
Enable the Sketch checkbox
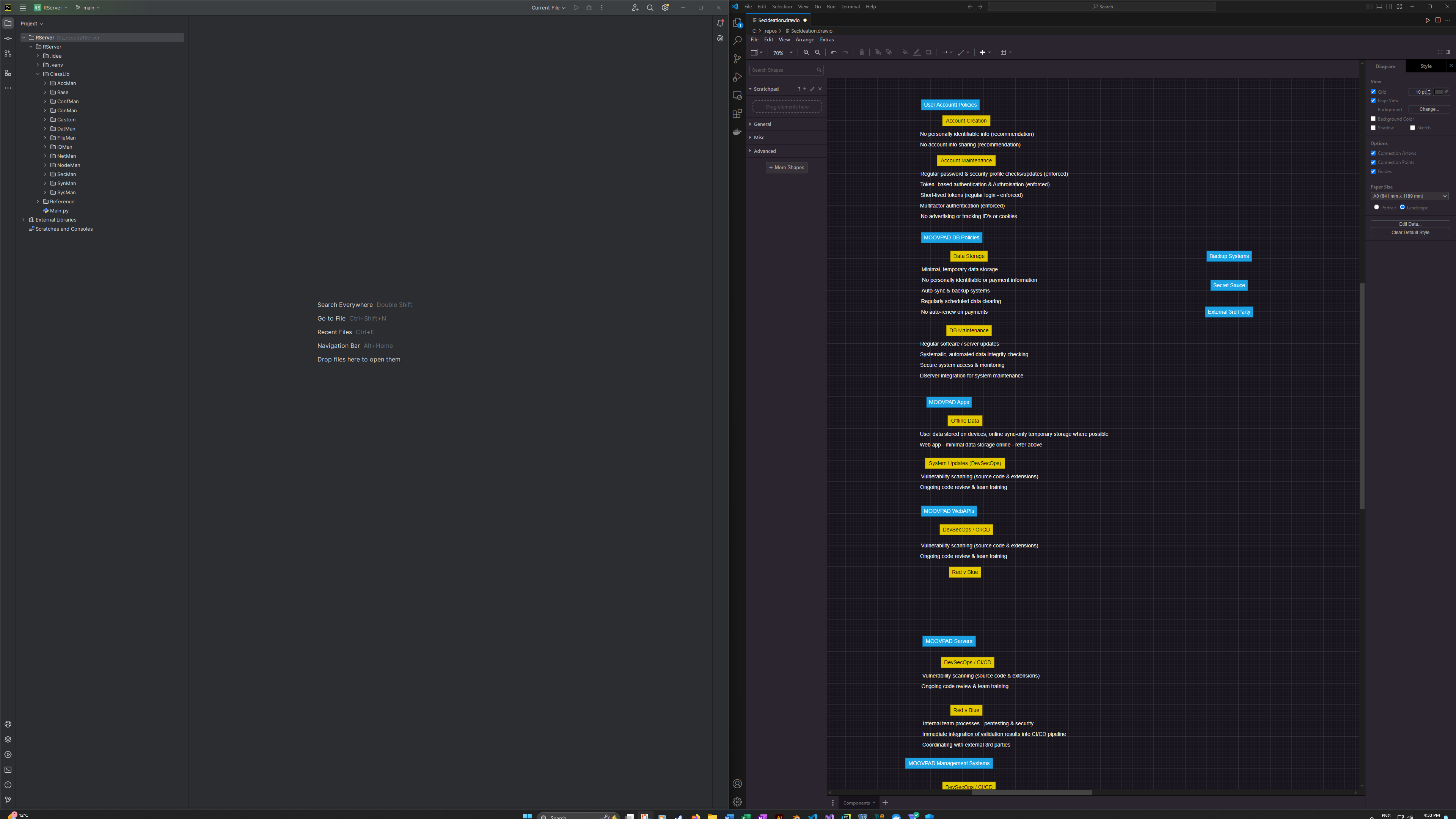[1412, 128]
